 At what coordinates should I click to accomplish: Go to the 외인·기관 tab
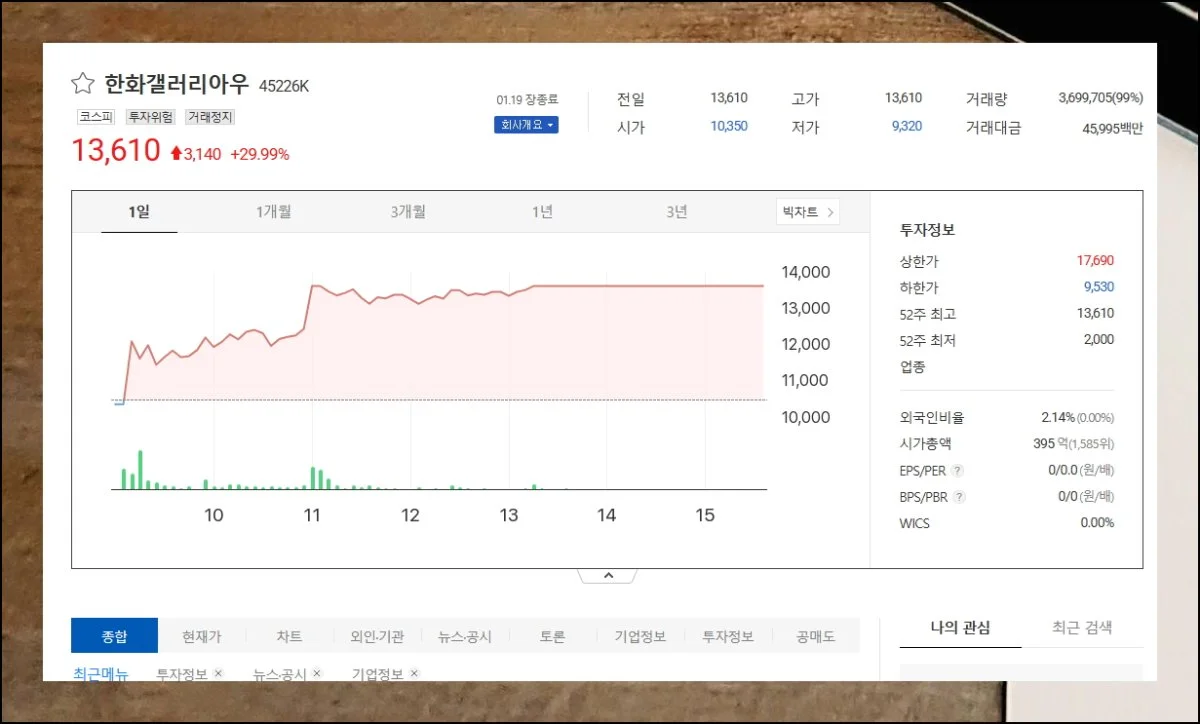[x=376, y=636]
